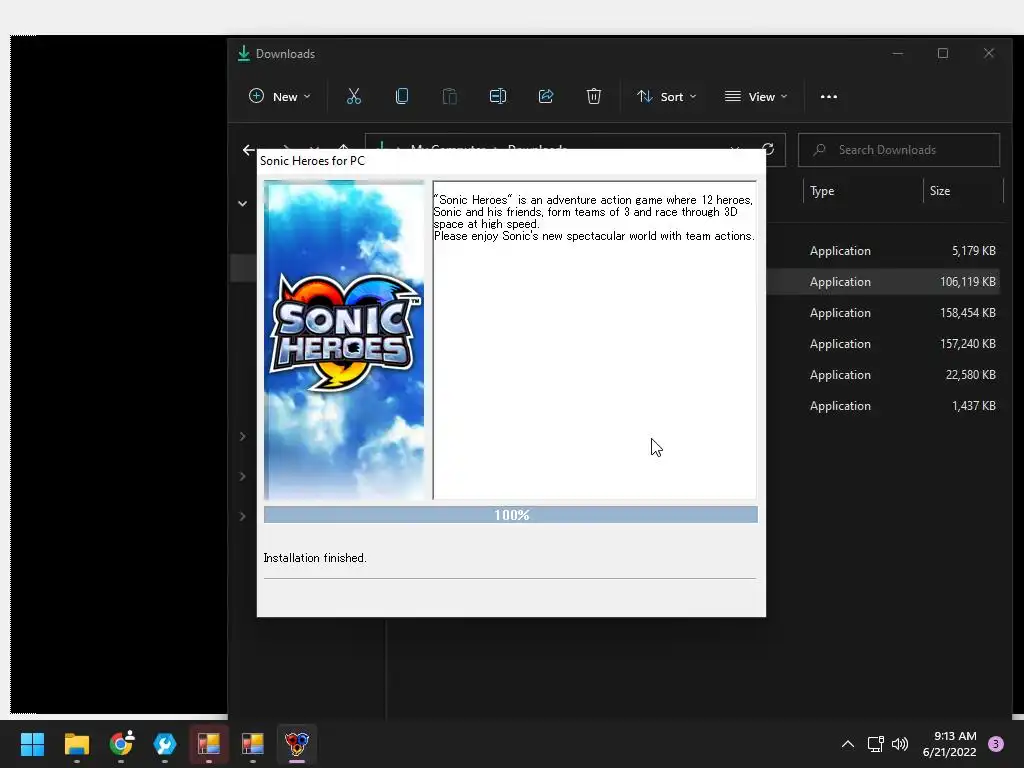
Task: Open the clock showing 9:13 AM
Action: pos(950,744)
